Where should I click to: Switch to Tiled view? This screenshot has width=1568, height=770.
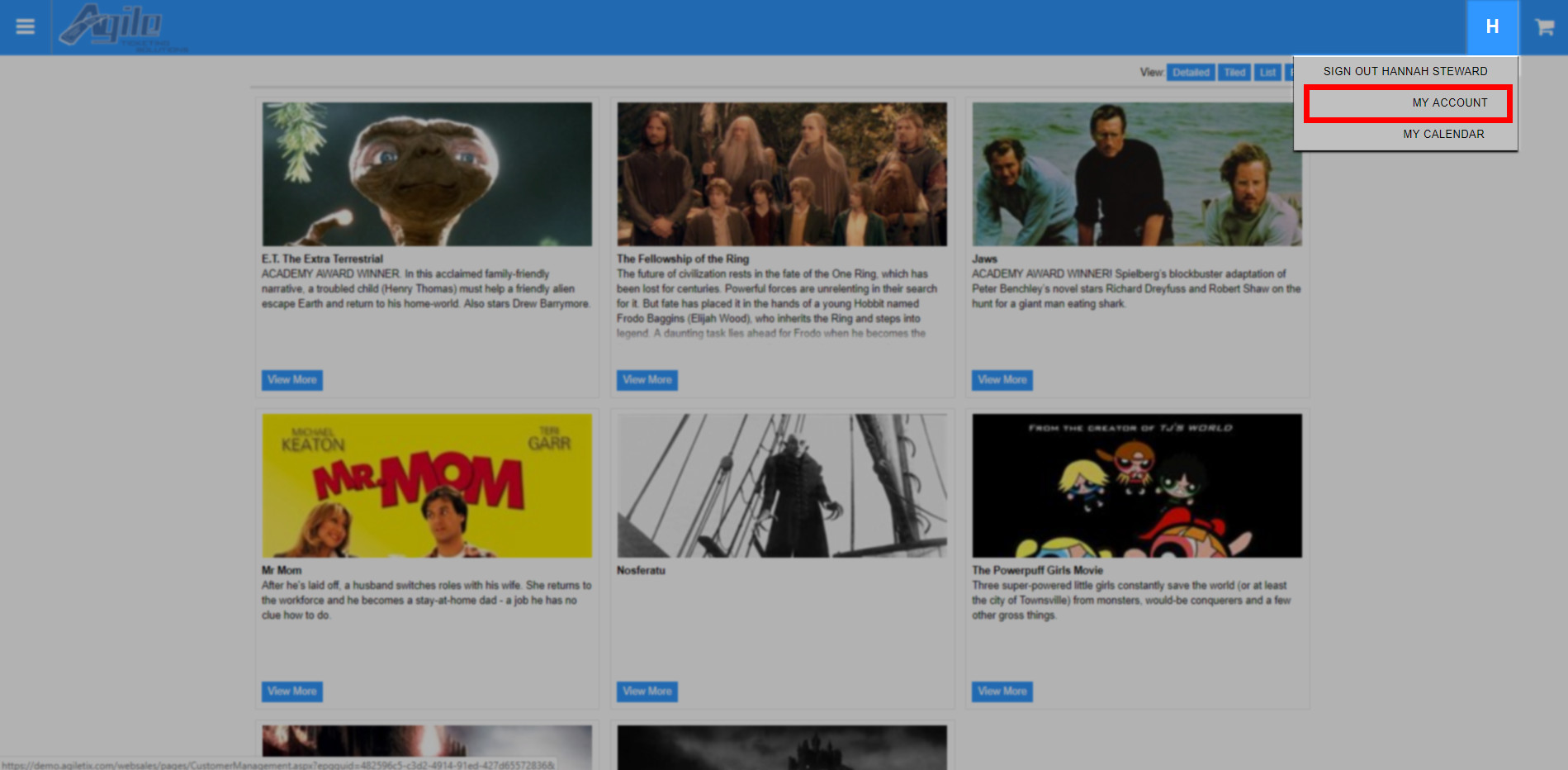click(x=1234, y=73)
